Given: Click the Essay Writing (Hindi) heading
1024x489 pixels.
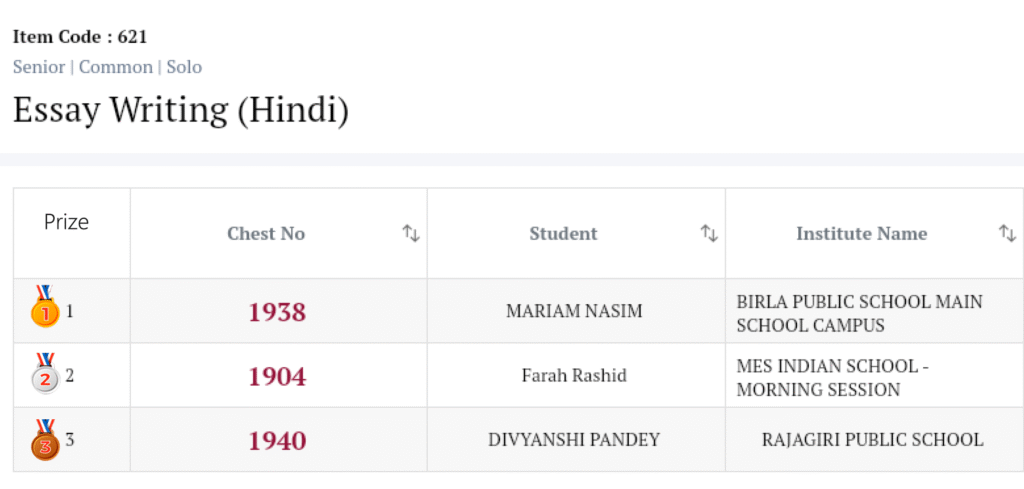Looking at the screenshot, I should (x=181, y=110).
